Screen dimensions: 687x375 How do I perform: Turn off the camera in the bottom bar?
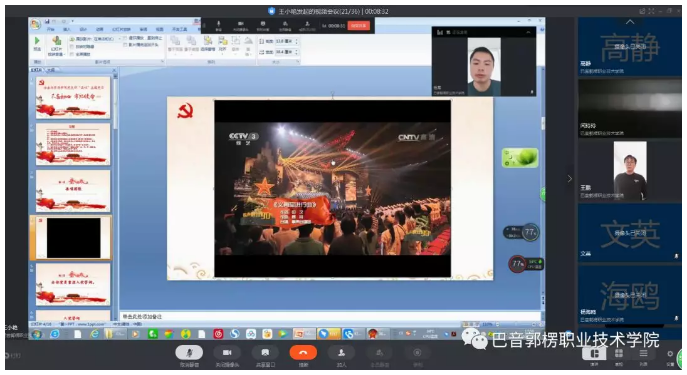coord(227,353)
